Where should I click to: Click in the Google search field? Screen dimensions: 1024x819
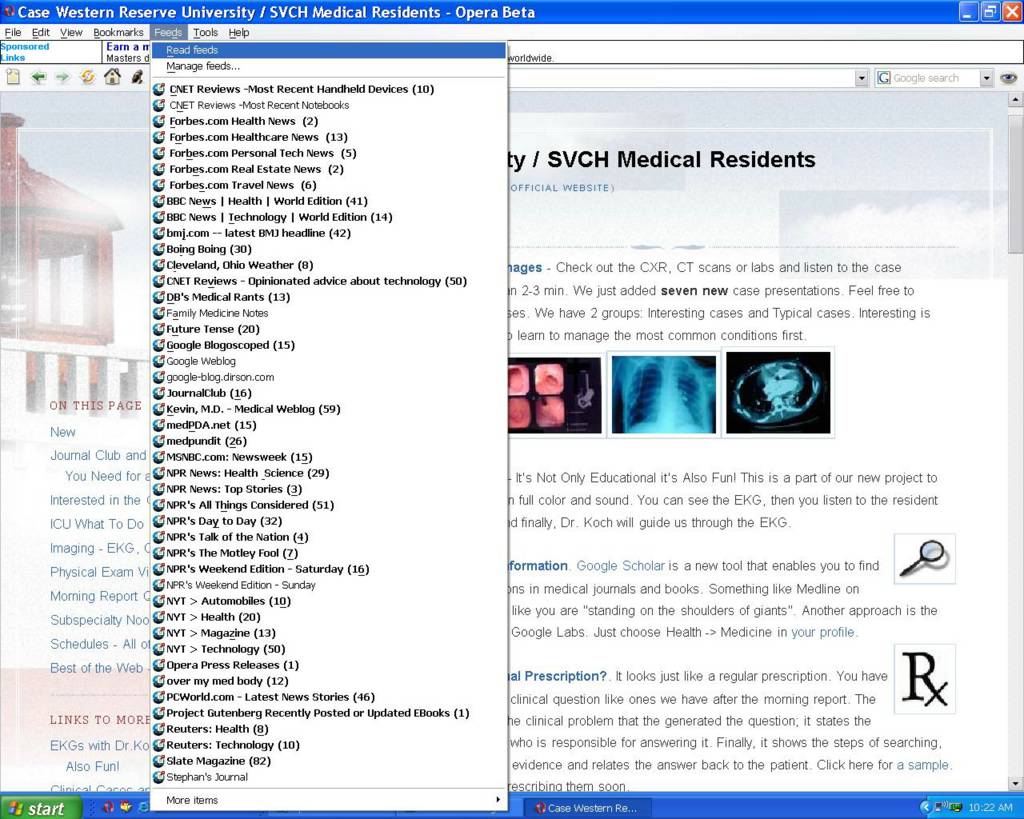tap(932, 78)
